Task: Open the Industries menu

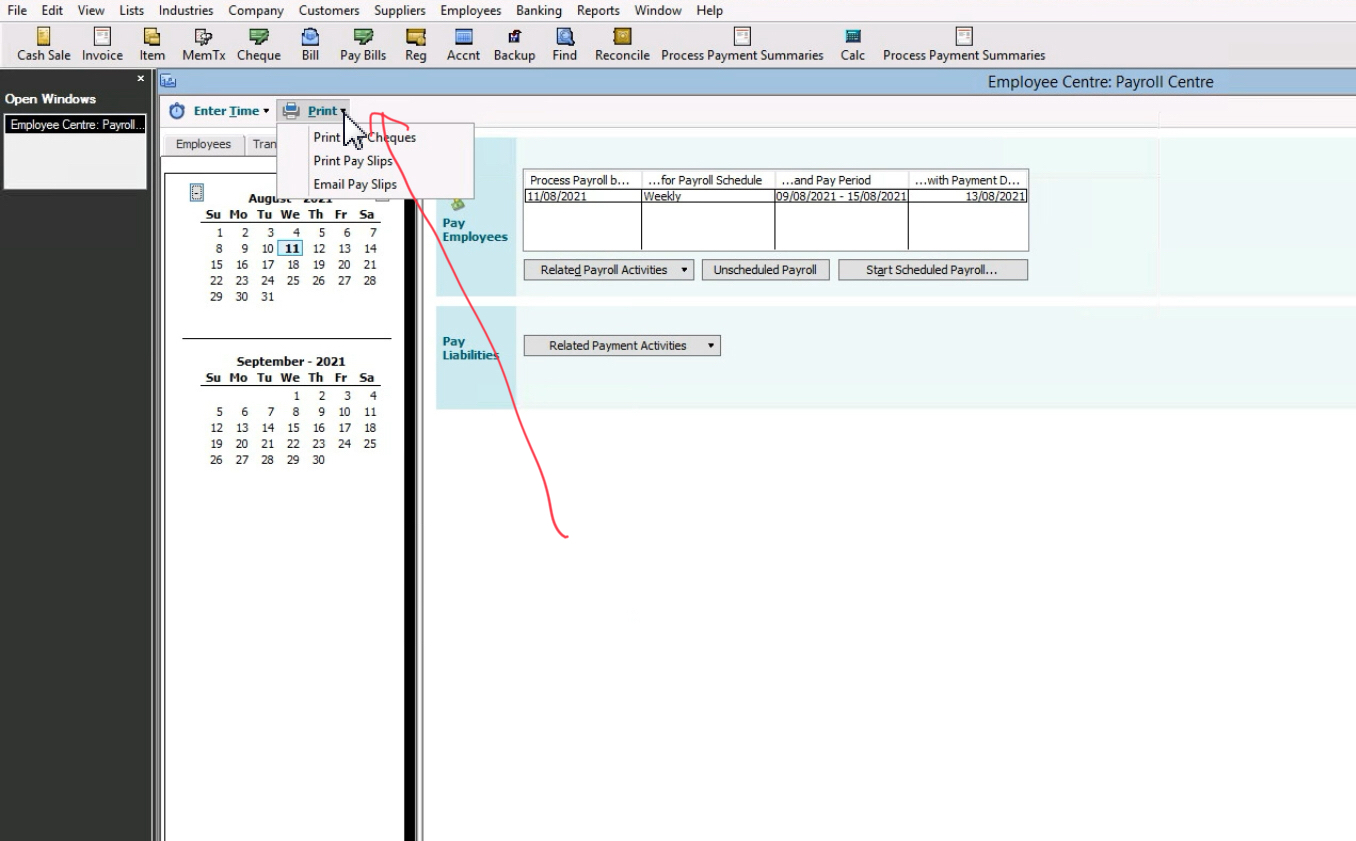Action: [x=186, y=10]
